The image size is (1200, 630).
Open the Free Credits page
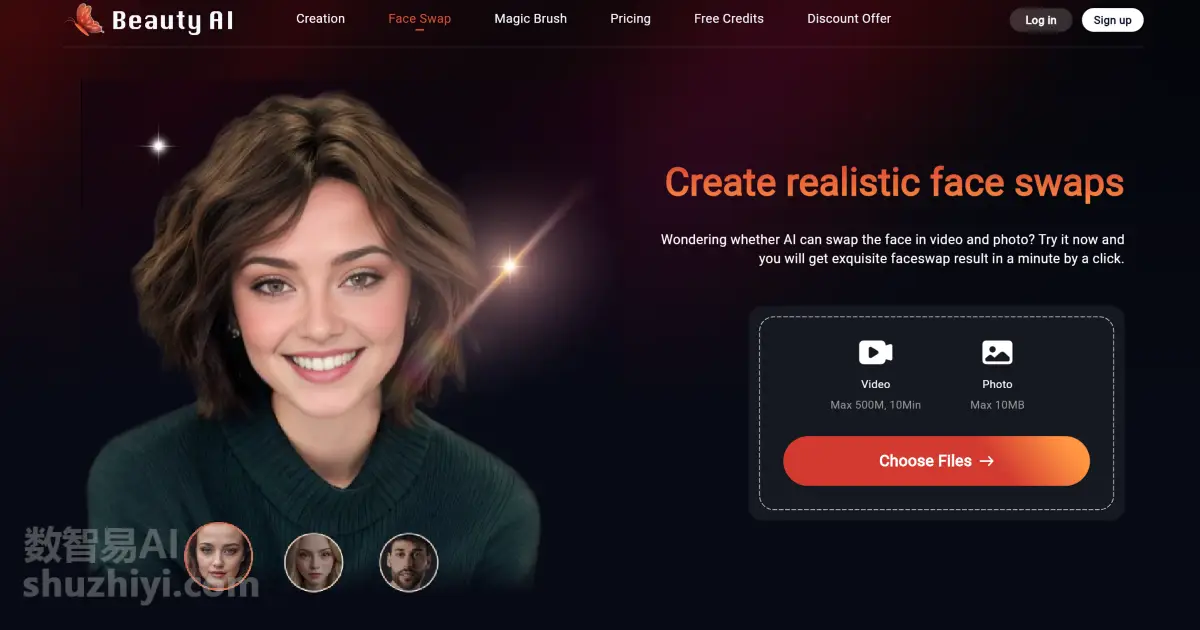click(729, 19)
